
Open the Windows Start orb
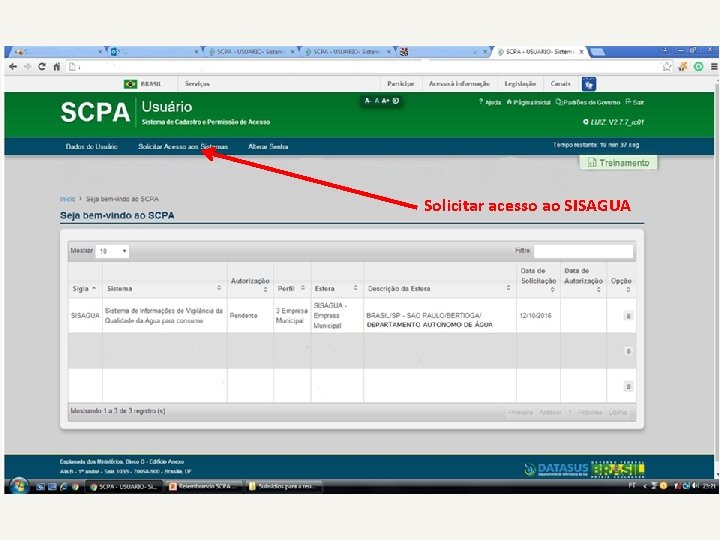pyautogui.click(x=19, y=486)
